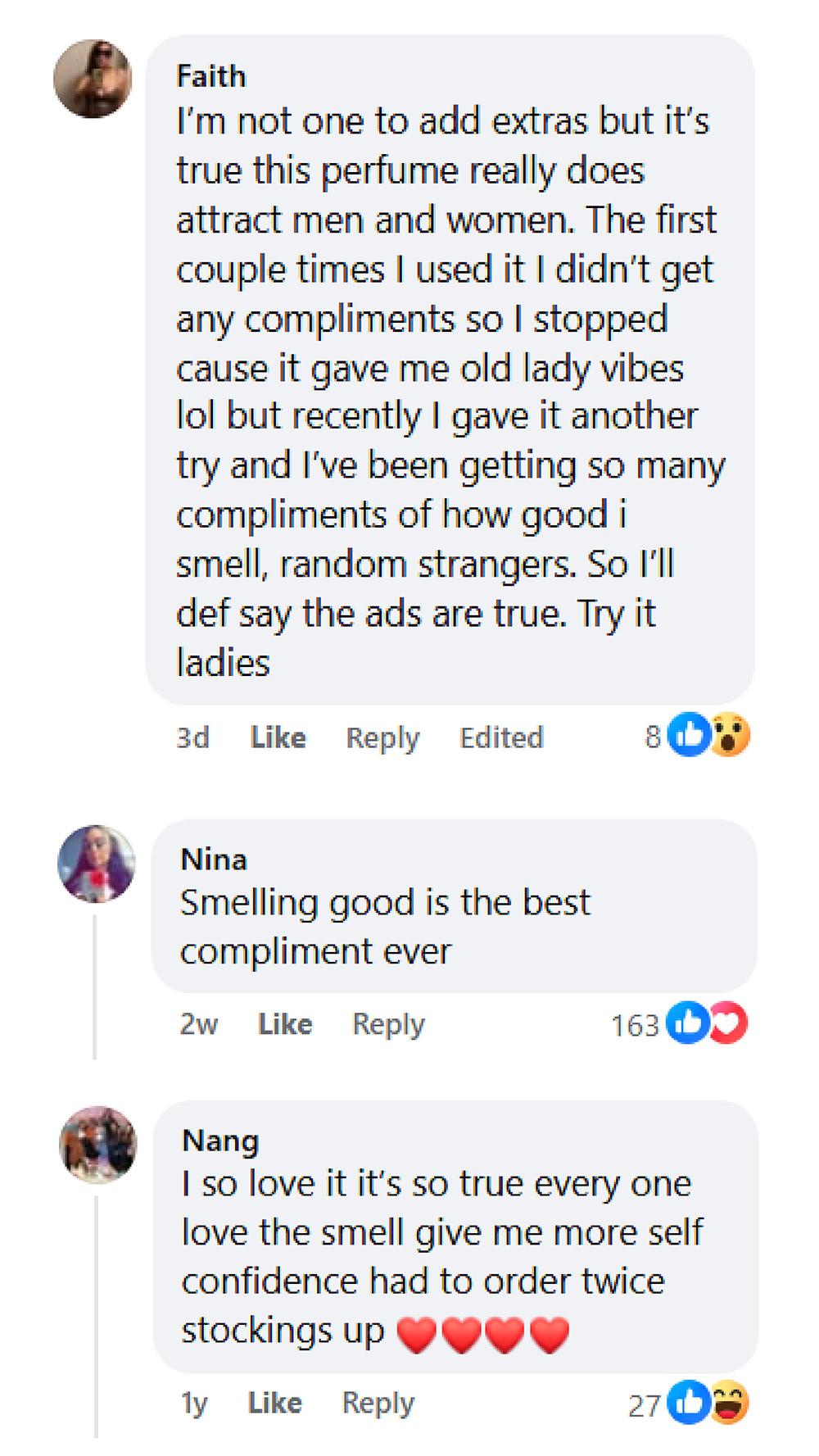Open Faith's profile picture
Image resolution: width=819 pixels, height=1456 pixels.
pyautogui.click(x=93, y=79)
